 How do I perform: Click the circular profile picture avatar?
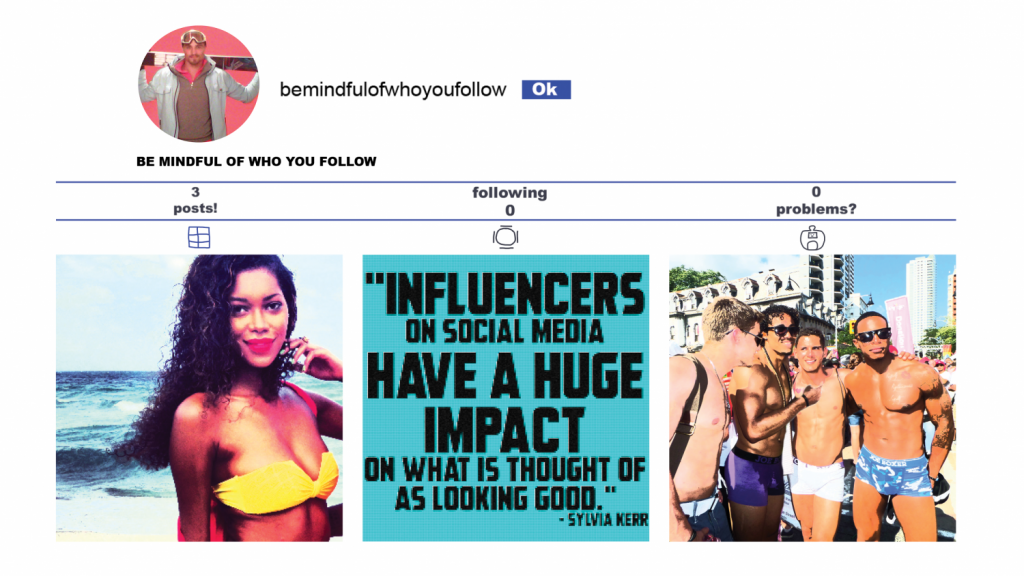[199, 84]
